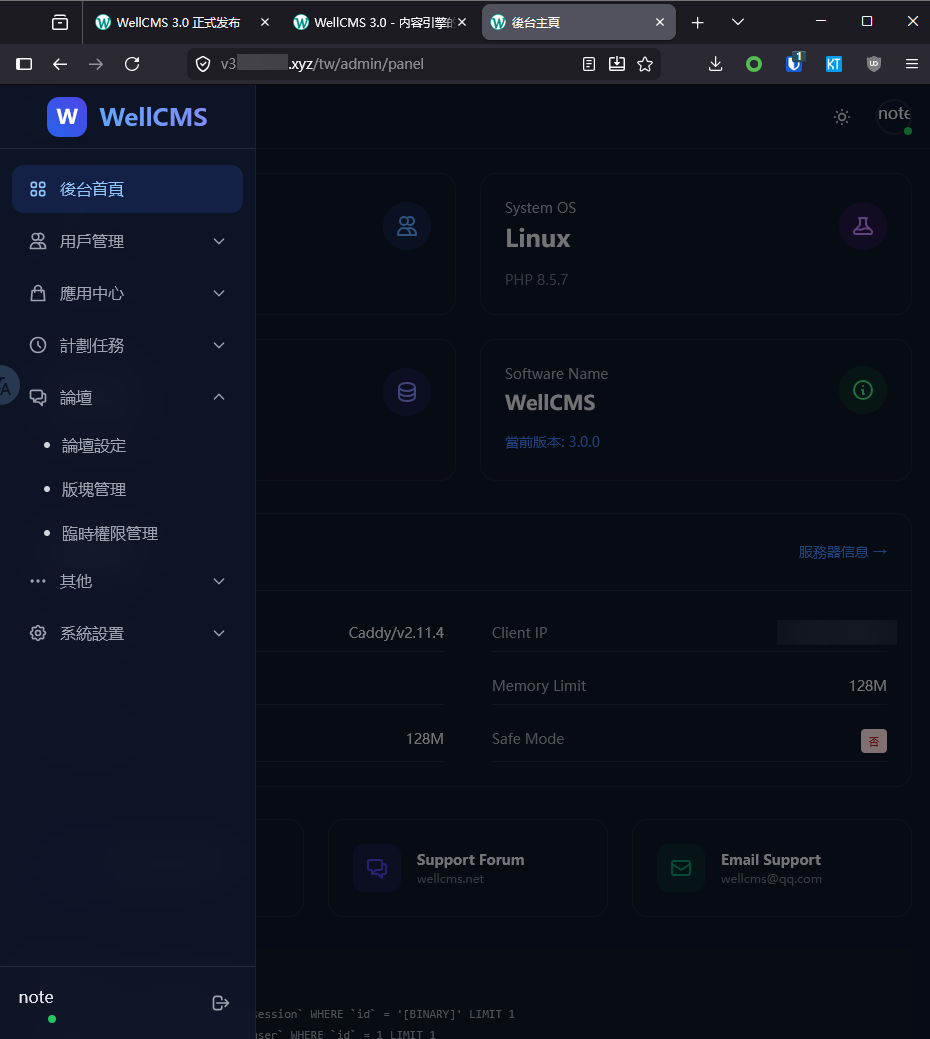Click the 後台首頁 grid icon in sidebar
This screenshot has height=1039, width=930.
click(x=38, y=189)
